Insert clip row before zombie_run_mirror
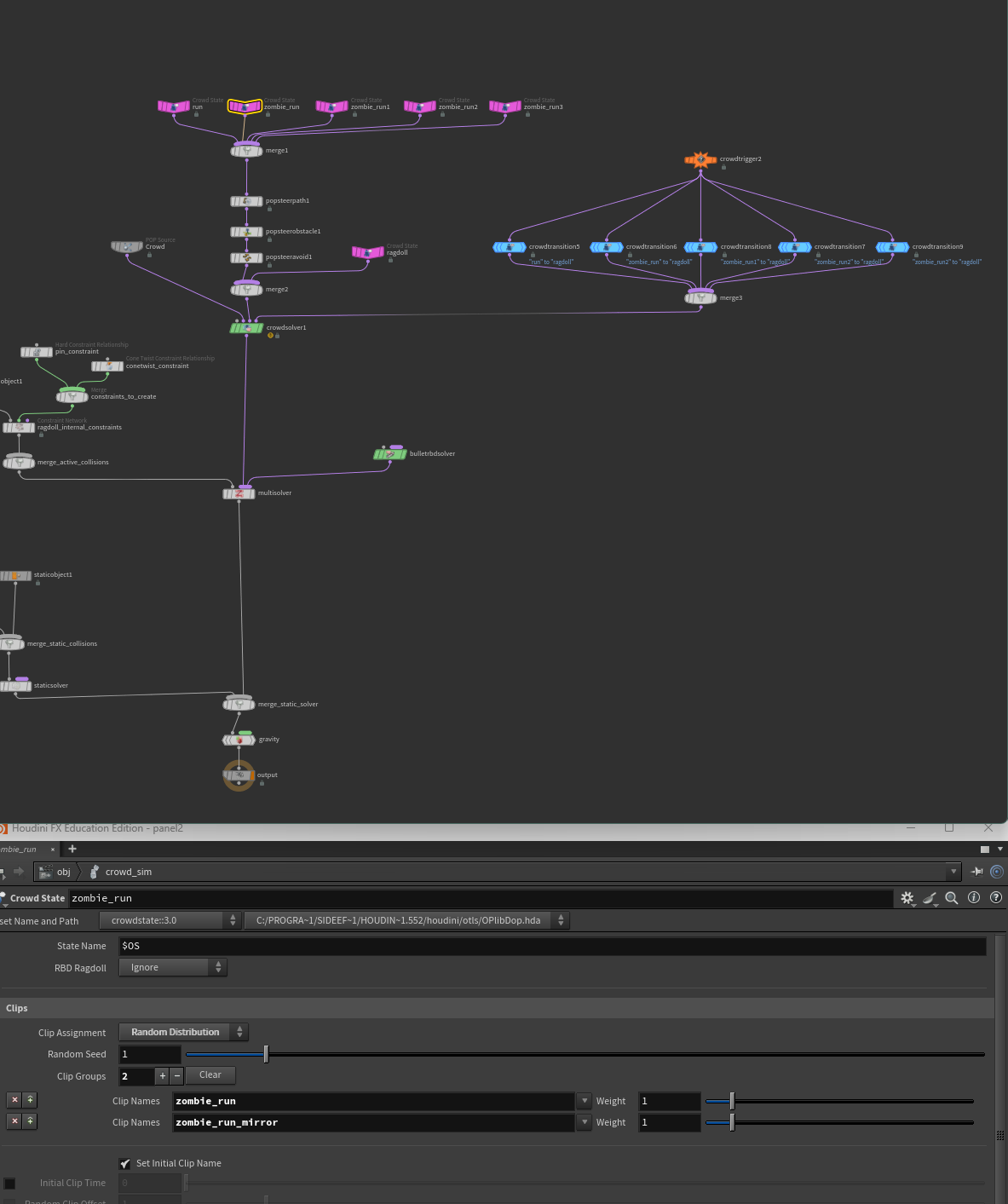 click(x=30, y=1121)
